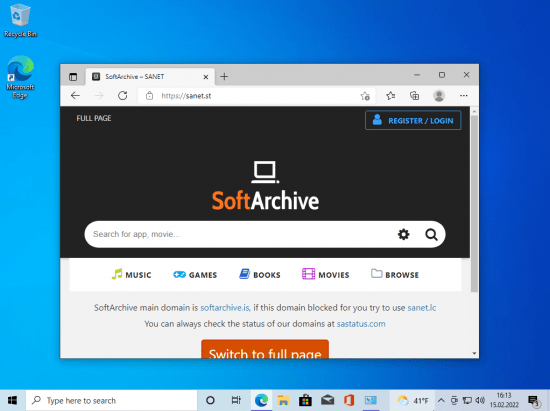Add this page to favorites

pyautogui.click(x=365, y=96)
